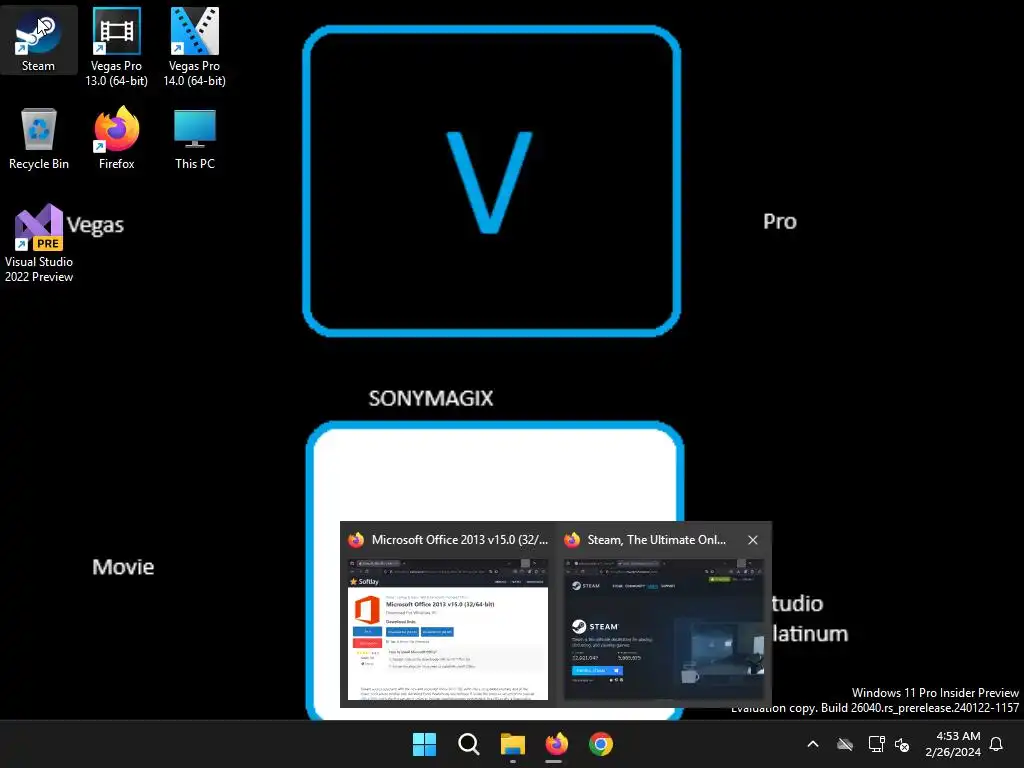Viewport: 1024px width, 768px height.
Task: Open the notification bell
Action: click(x=996, y=744)
